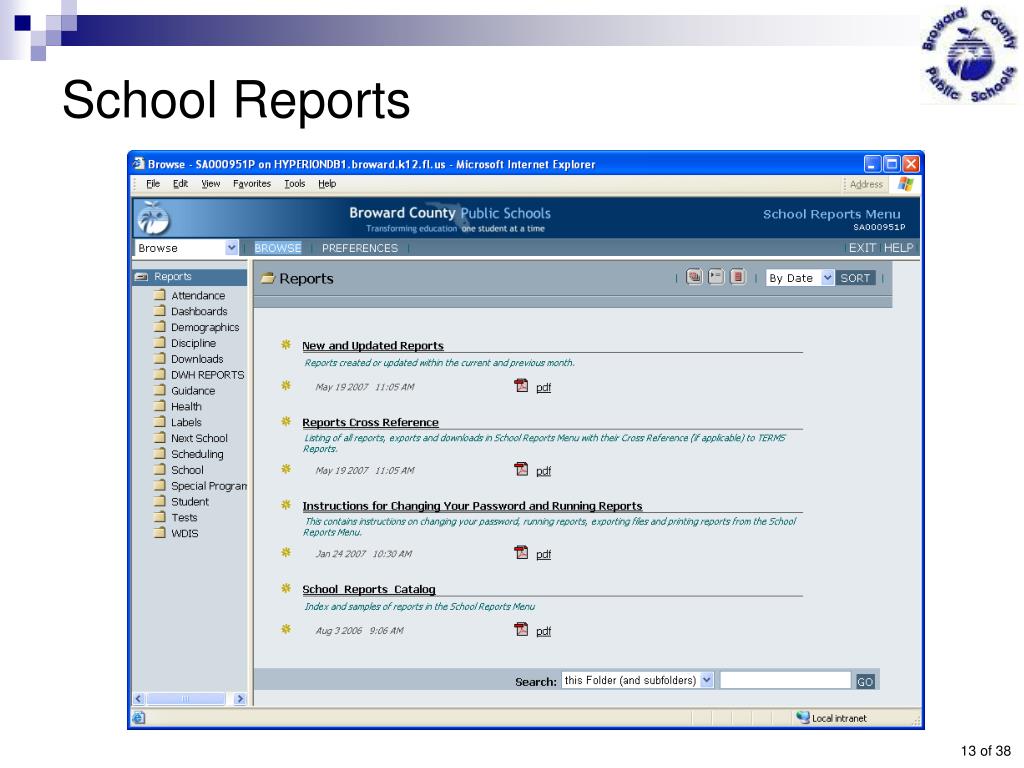The height and width of the screenshot is (768, 1024).
Task: Click the open folder icon next to Reports heading
Action: click(x=268, y=278)
